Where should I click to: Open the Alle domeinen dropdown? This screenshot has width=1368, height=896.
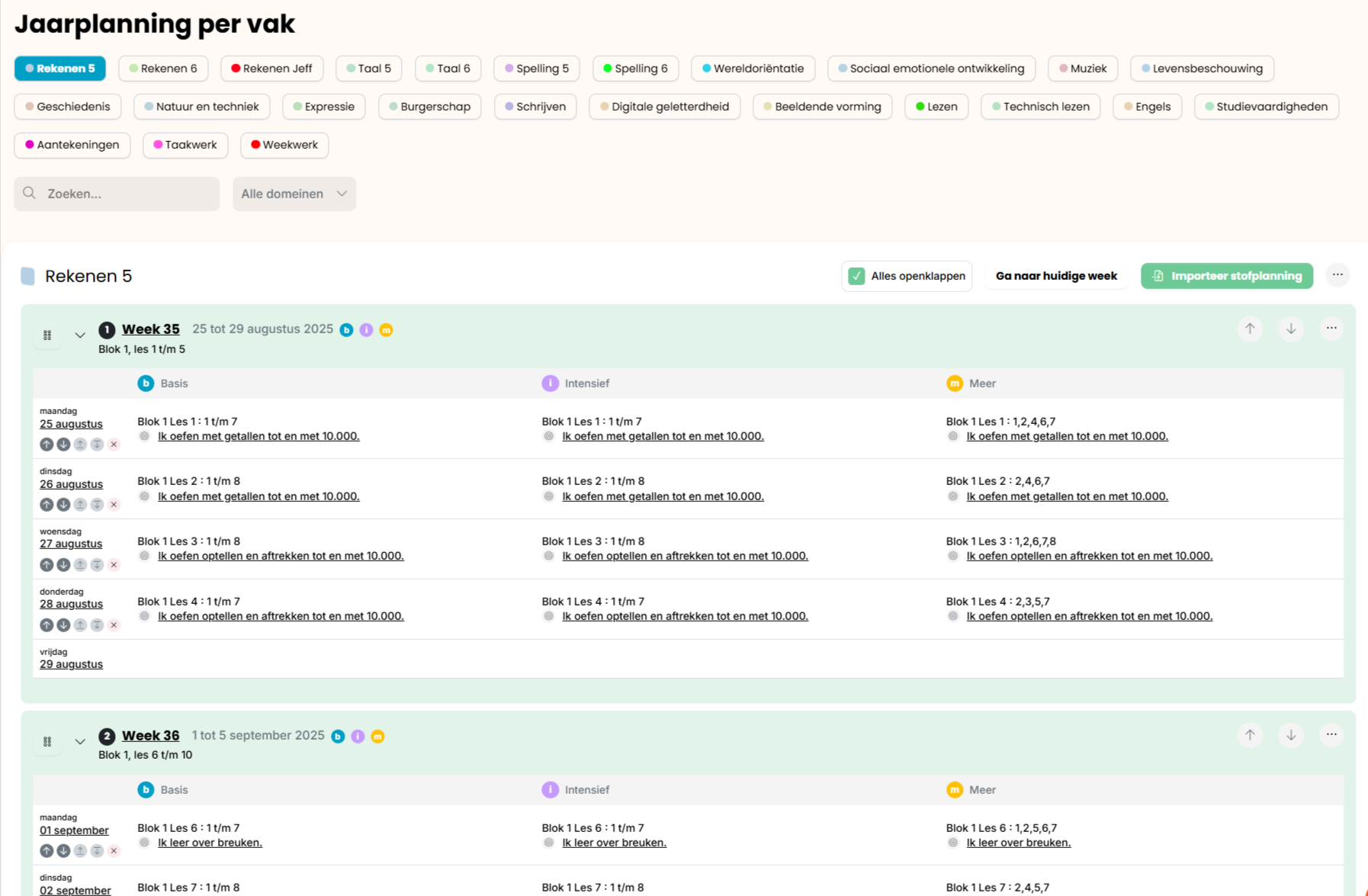(x=294, y=194)
